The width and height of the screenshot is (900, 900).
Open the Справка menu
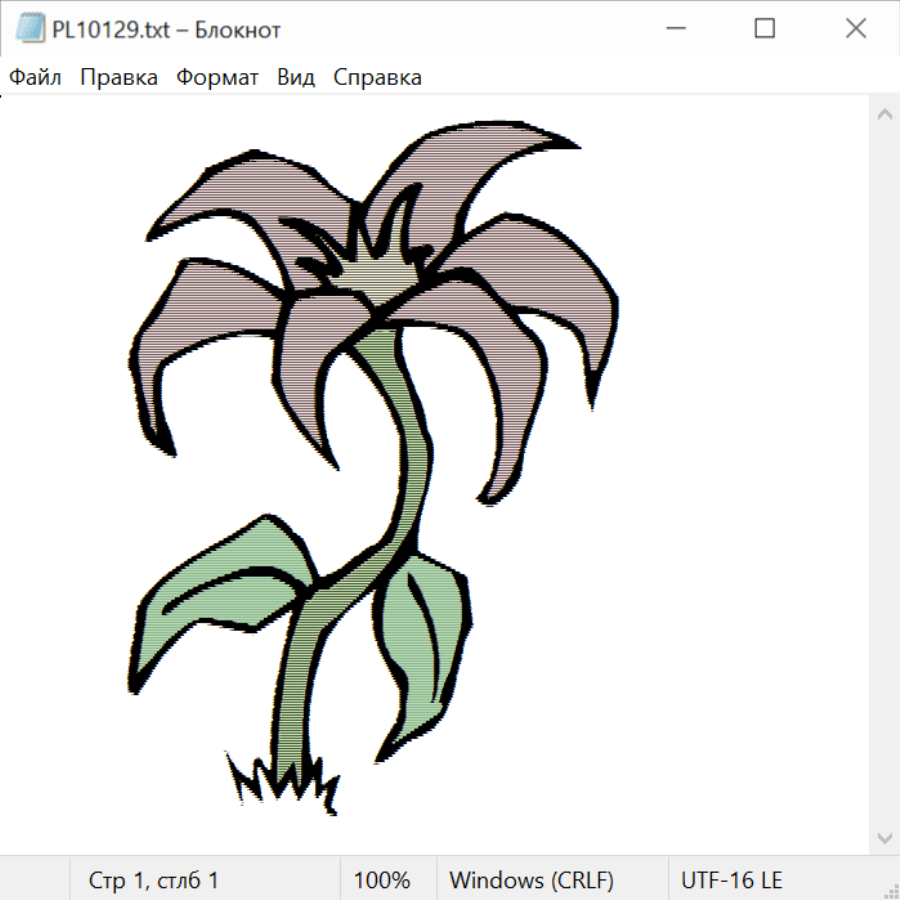coord(377,77)
